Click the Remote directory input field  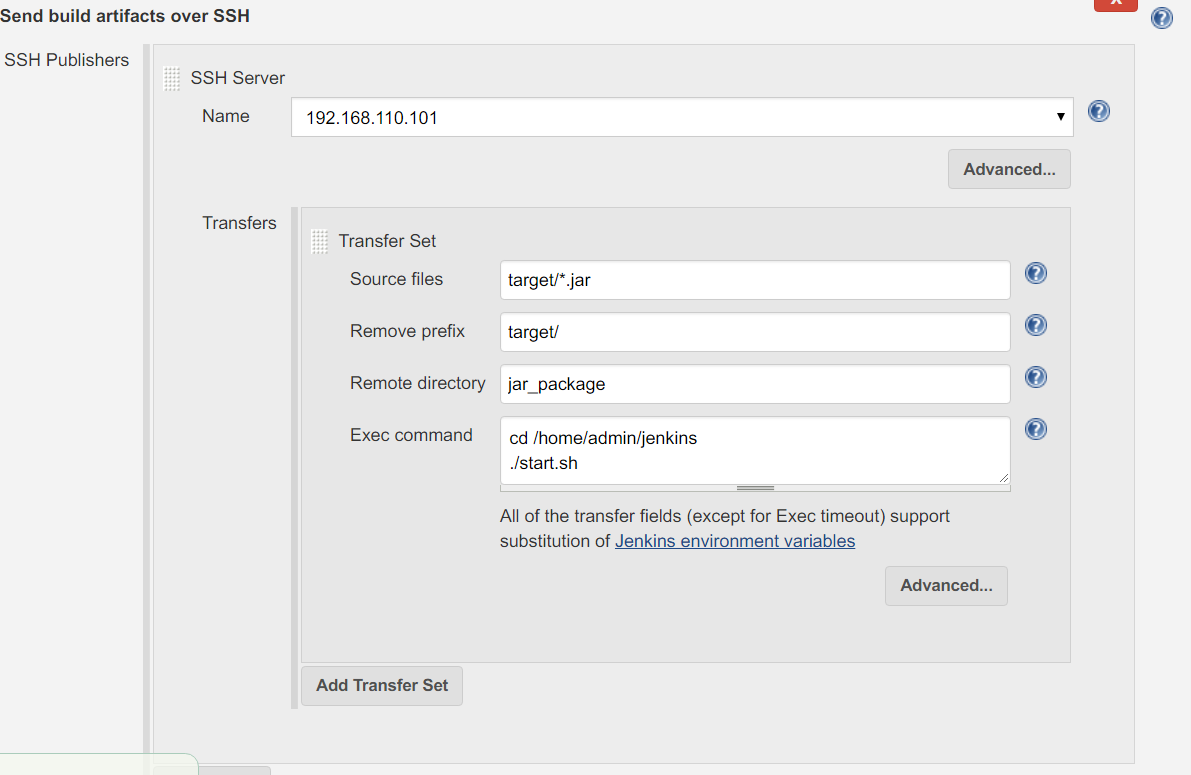point(755,384)
